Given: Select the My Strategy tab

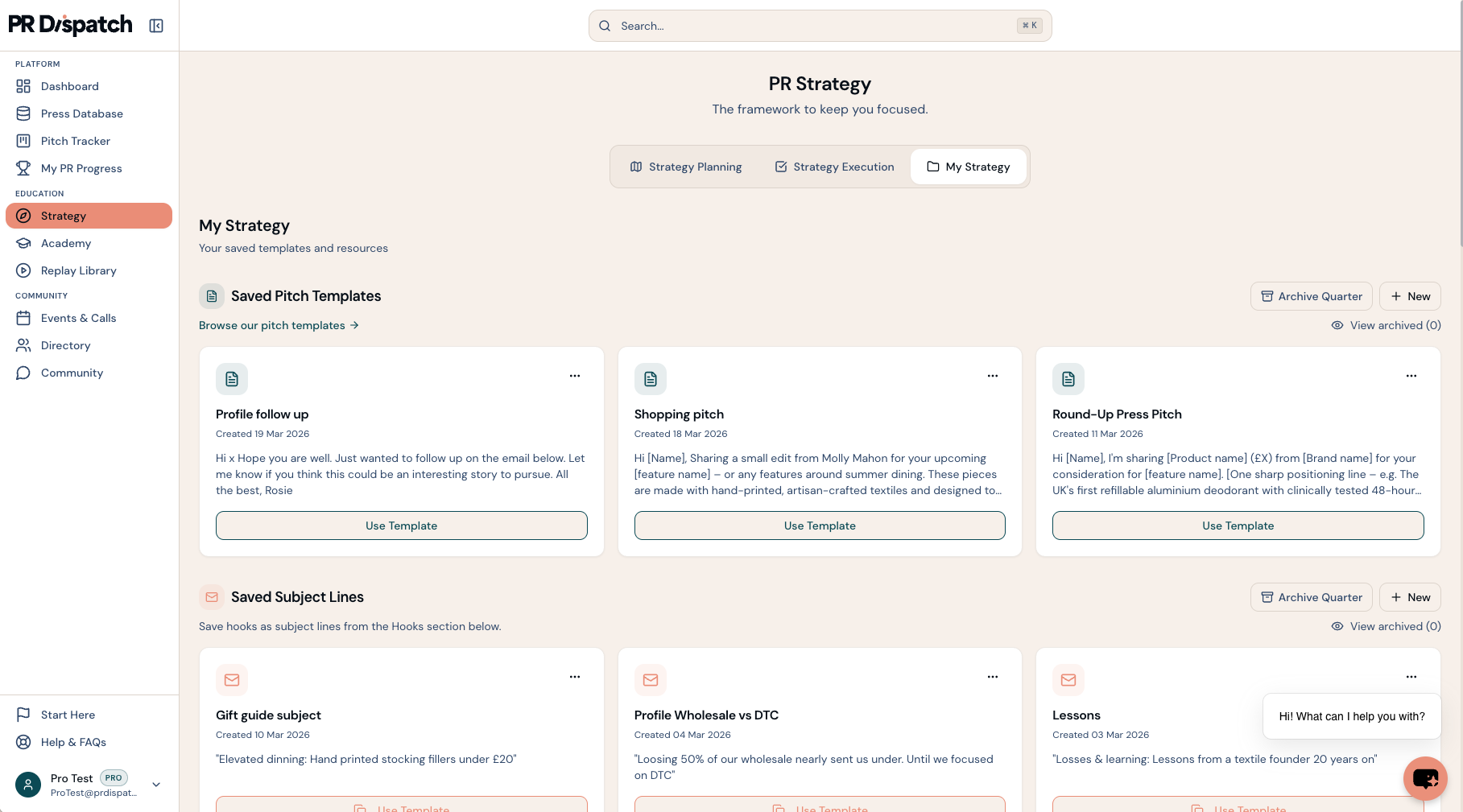Looking at the screenshot, I should pos(969,167).
